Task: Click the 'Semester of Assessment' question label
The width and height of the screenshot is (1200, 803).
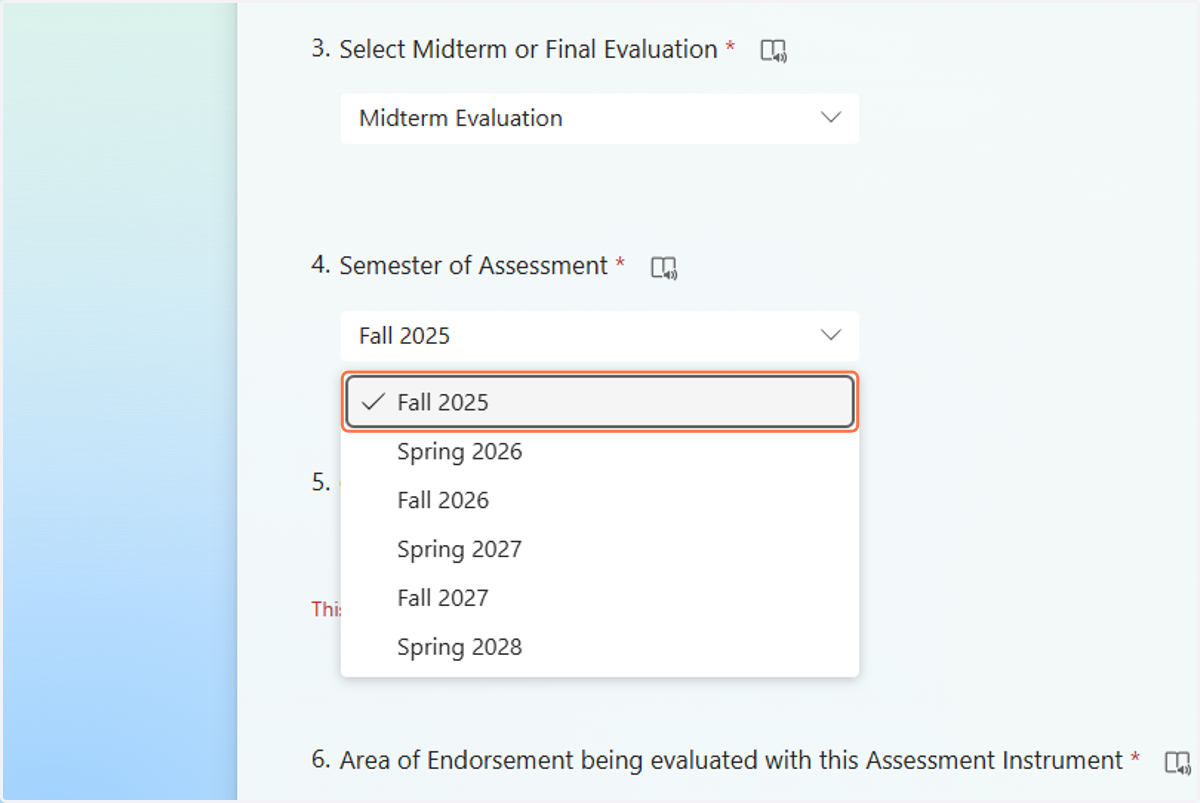Action: [473, 265]
